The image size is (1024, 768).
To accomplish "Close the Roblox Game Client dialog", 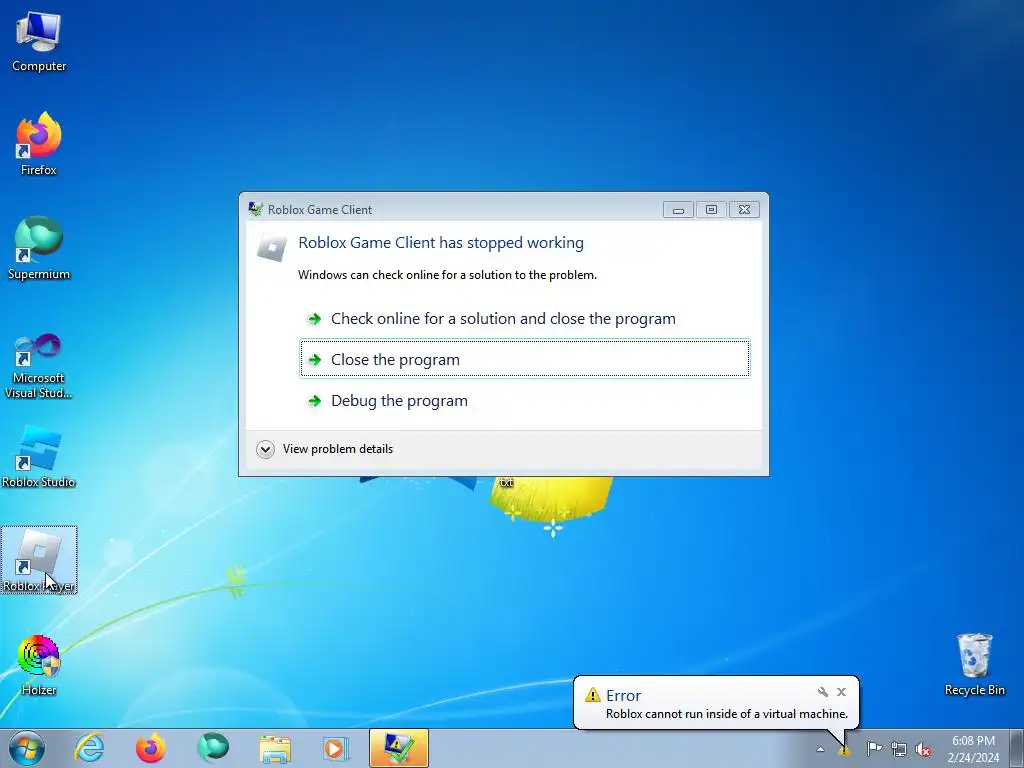I will 744,210.
